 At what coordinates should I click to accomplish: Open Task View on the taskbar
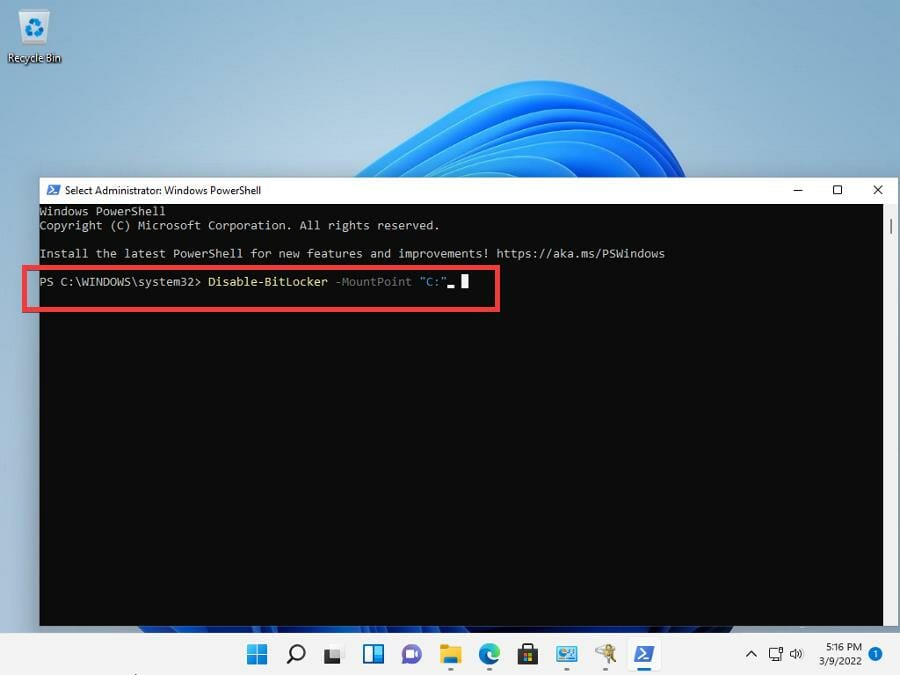(x=332, y=654)
